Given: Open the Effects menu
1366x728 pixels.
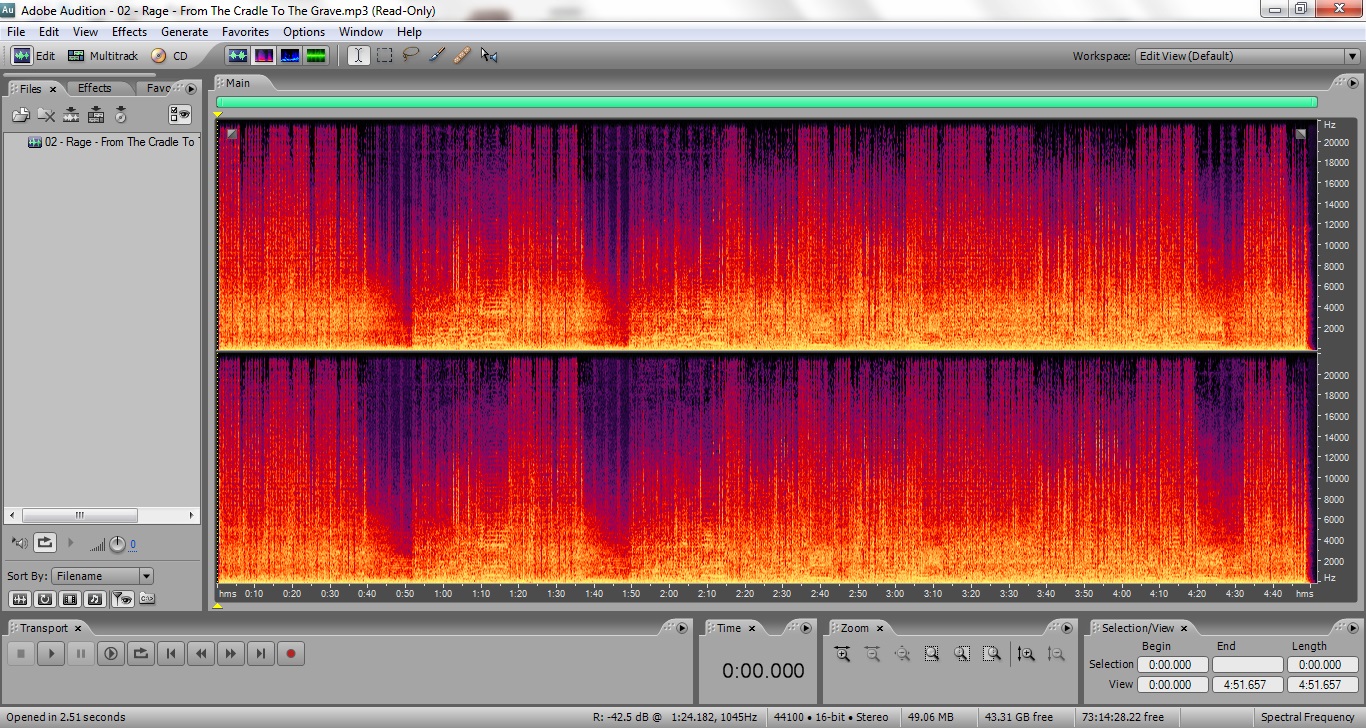Looking at the screenshot, I should coord(129,32).
